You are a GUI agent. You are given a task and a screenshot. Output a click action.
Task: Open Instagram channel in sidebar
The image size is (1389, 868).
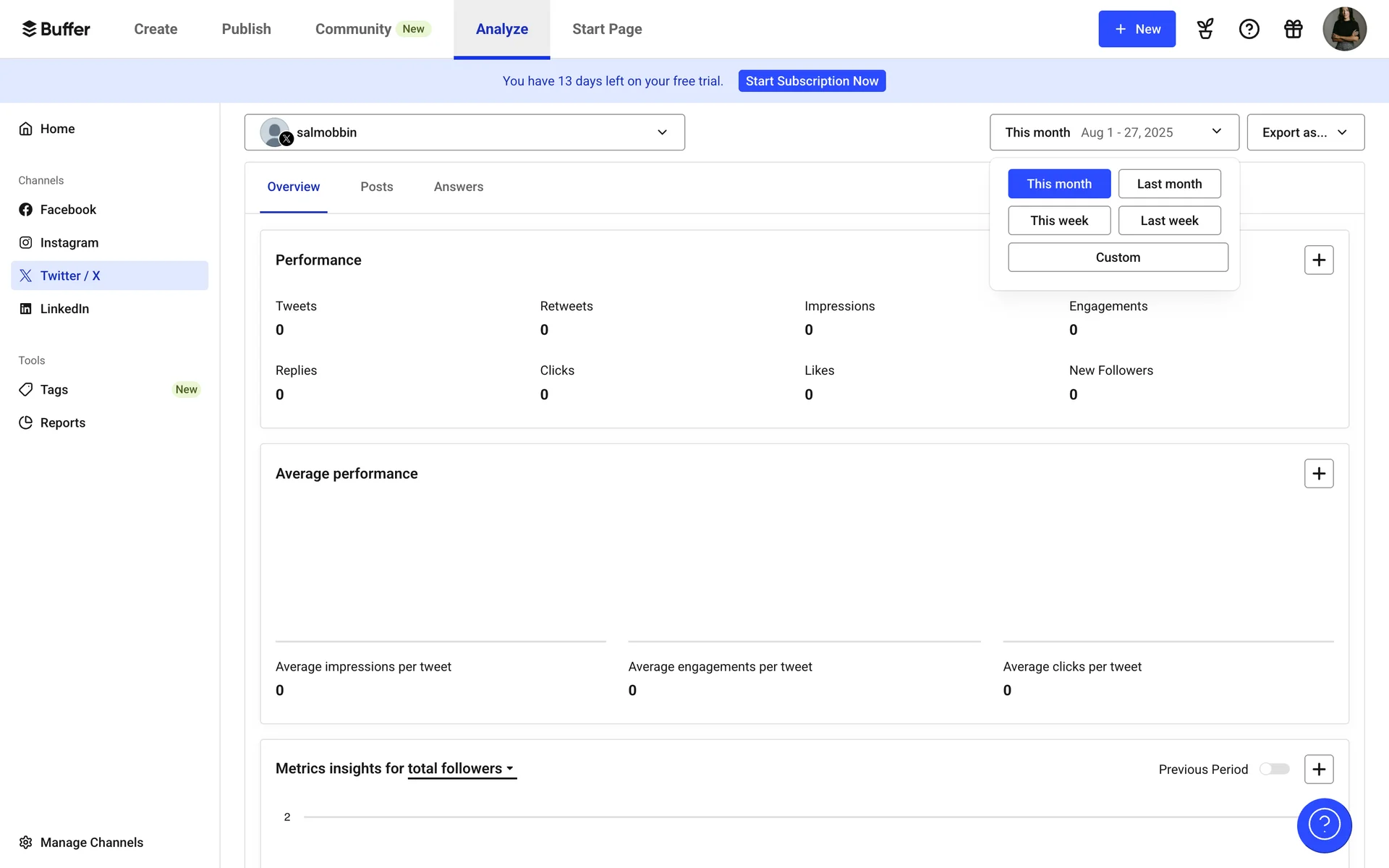pos(69,243)
